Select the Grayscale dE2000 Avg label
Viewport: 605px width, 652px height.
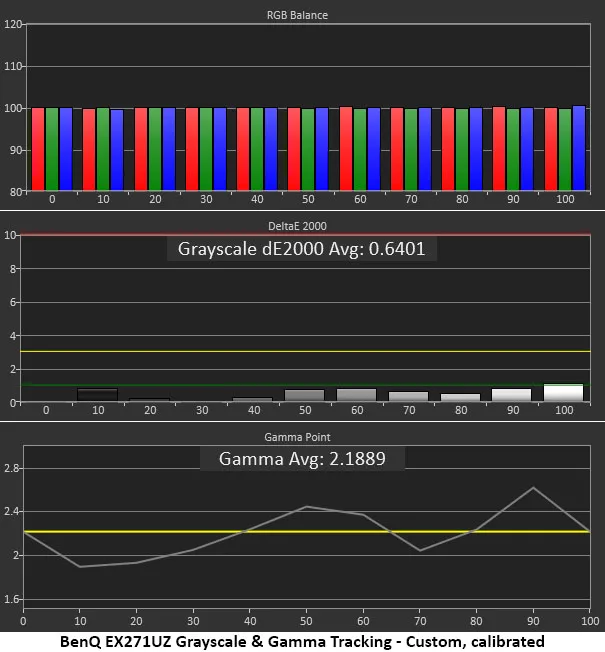click(301, 249)
